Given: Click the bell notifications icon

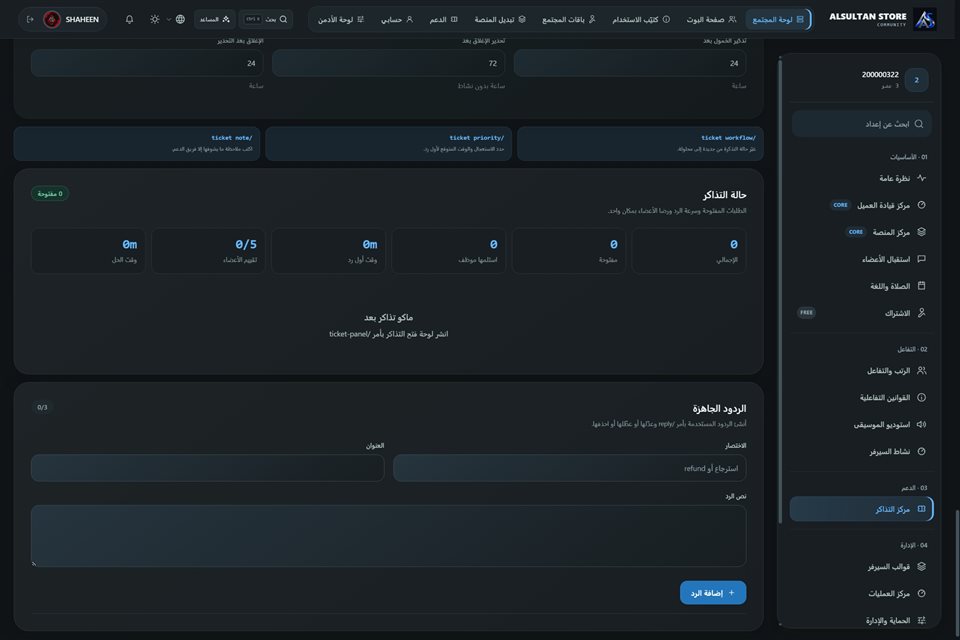Looking at the screenshot, I should 129,20.
